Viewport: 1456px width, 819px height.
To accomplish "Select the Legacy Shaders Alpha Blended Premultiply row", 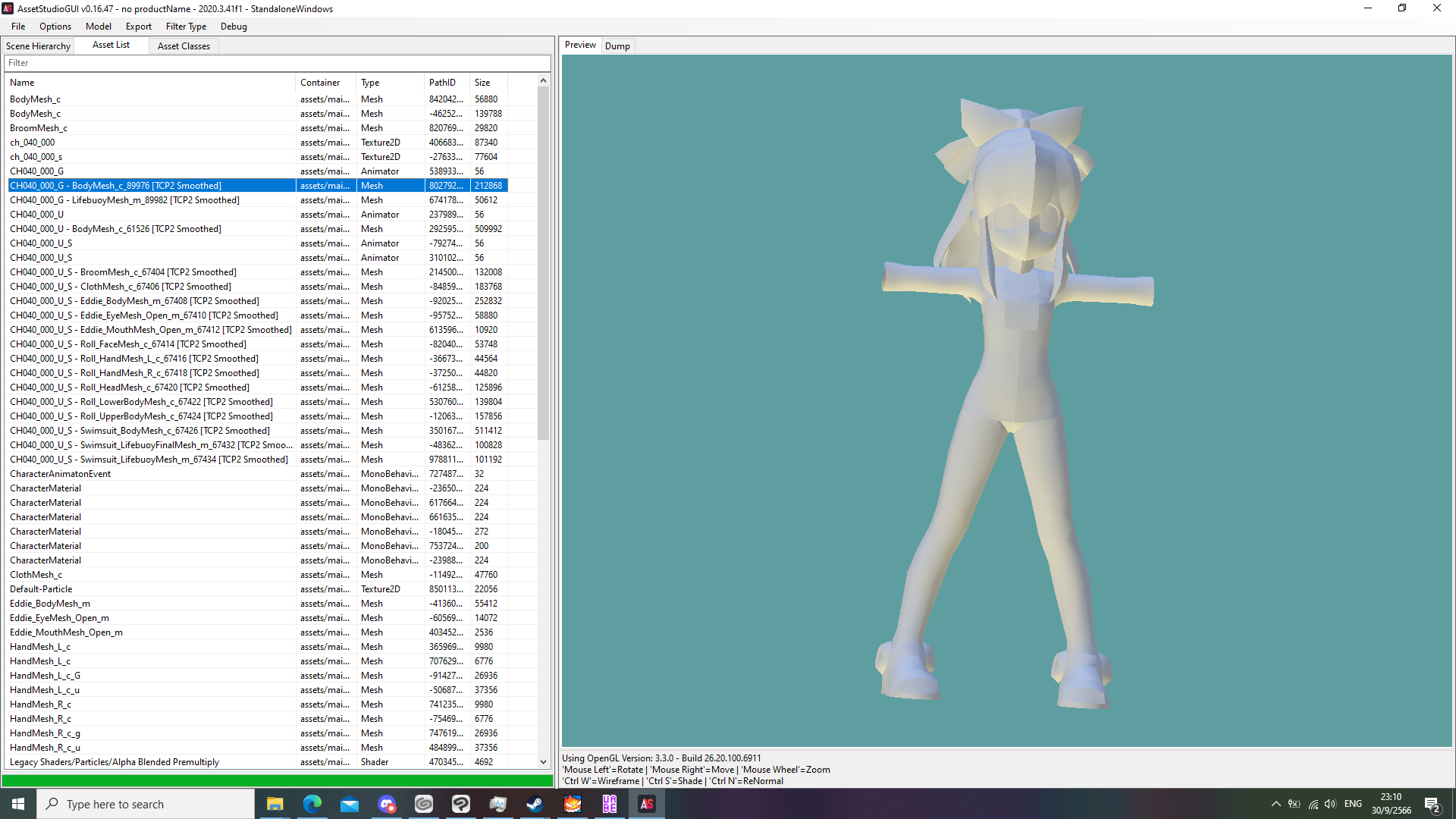I will pos(258,762).
